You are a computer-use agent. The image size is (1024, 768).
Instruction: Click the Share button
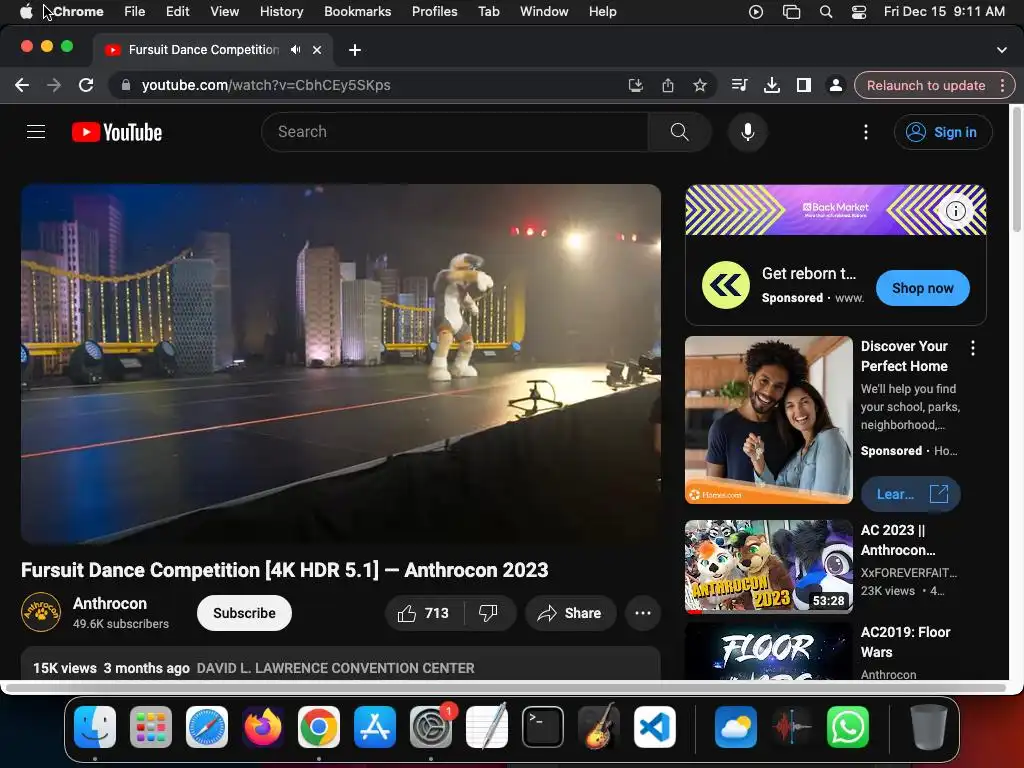pyautogui.click(x=570, y=613)
